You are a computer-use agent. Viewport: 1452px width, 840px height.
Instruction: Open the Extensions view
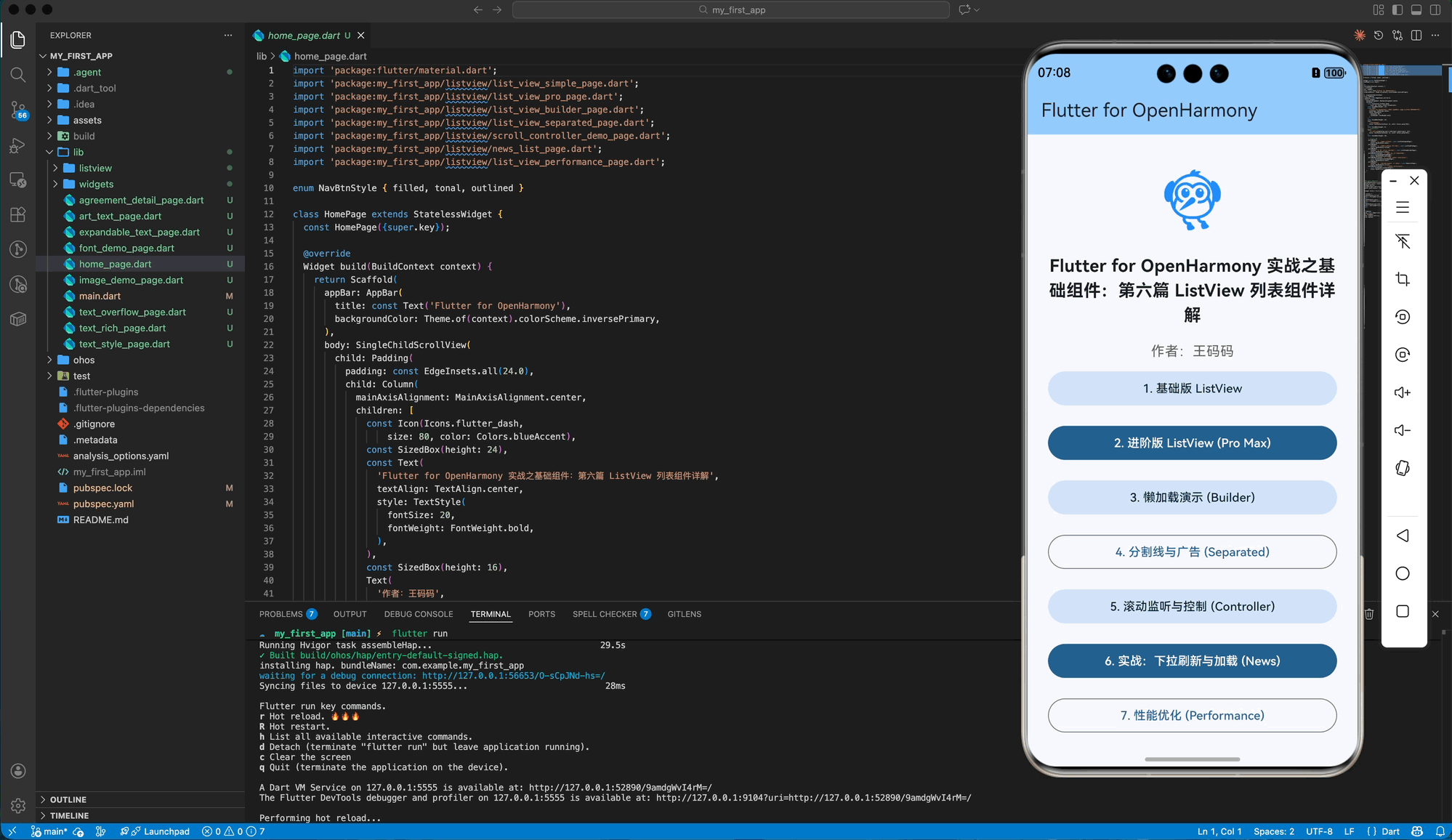coord(18,214)
